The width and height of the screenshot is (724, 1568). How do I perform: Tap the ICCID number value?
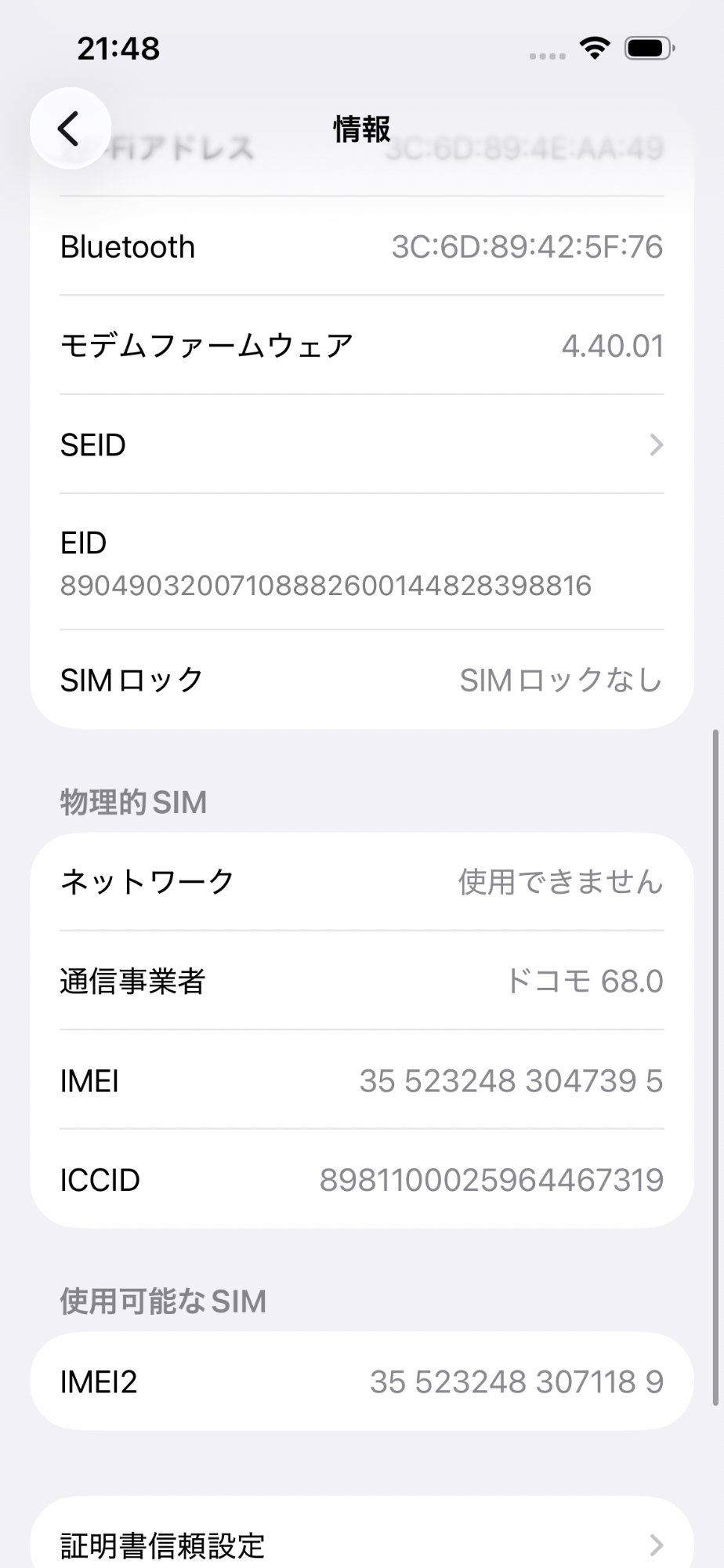tap(491, 1180)
